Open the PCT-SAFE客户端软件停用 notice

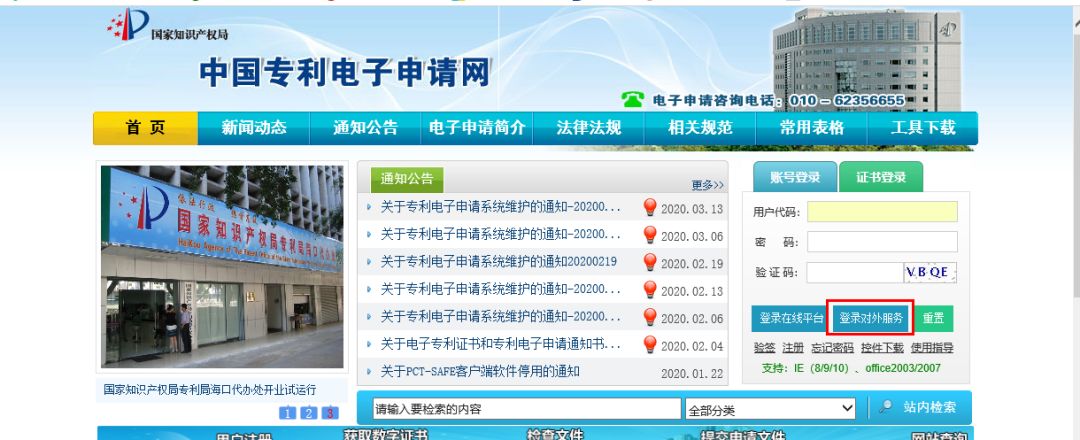pyautogui.click(x=480, y=372)
